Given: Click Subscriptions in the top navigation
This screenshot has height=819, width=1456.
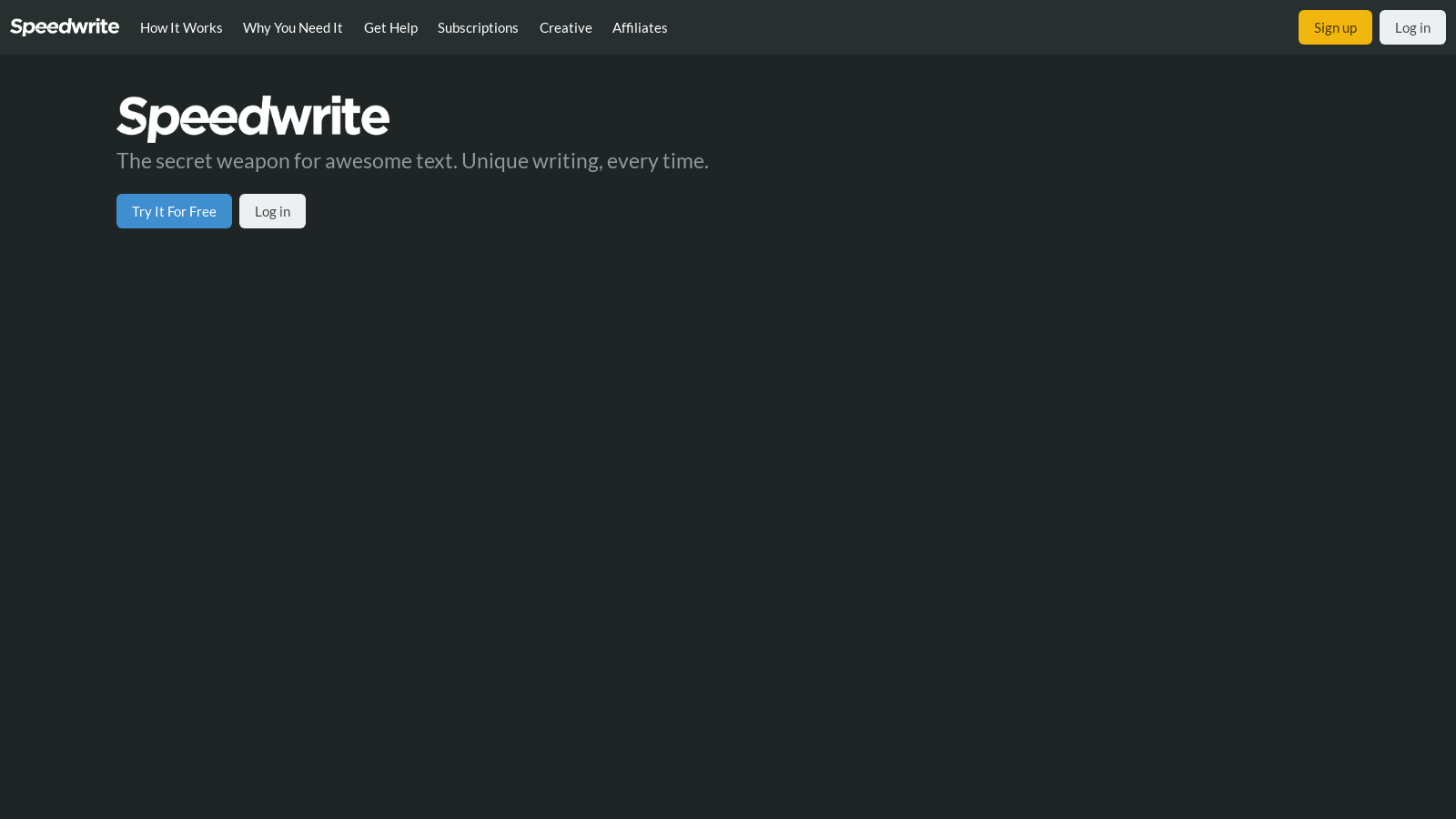Looking at the screenshot, I should point(478,27).
